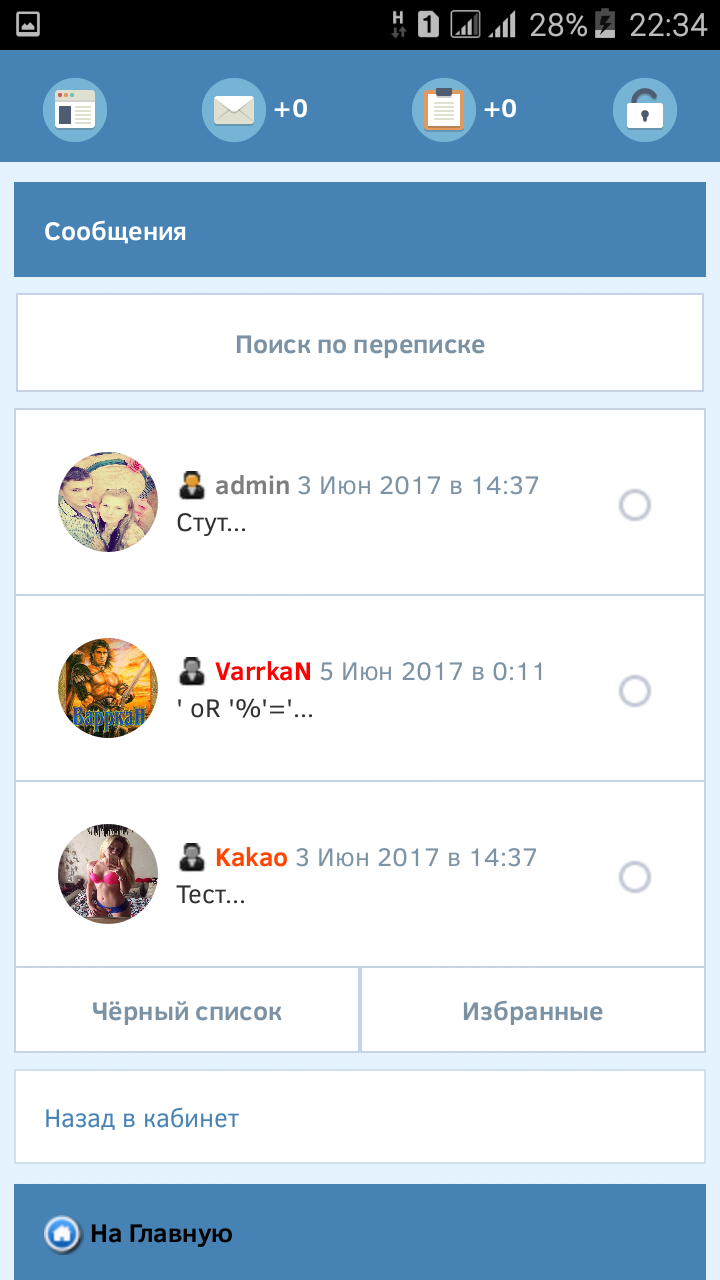The height and width of the screenshot is (1280, 720).
Task: Go to На Главную link
Action: tap(161, 1234)
